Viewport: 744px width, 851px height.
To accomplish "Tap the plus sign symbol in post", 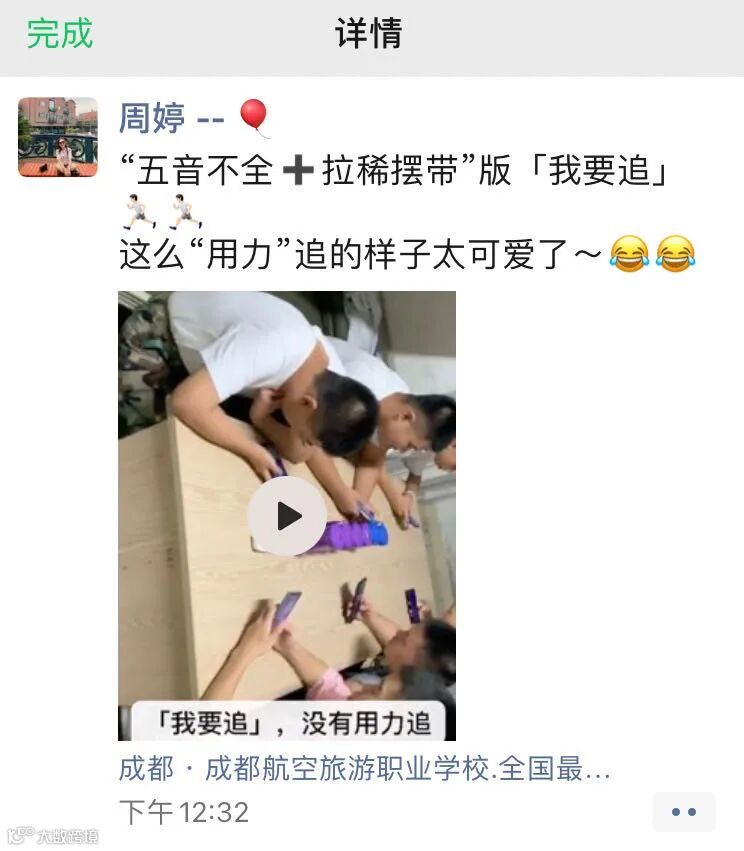I will point(298,170).
